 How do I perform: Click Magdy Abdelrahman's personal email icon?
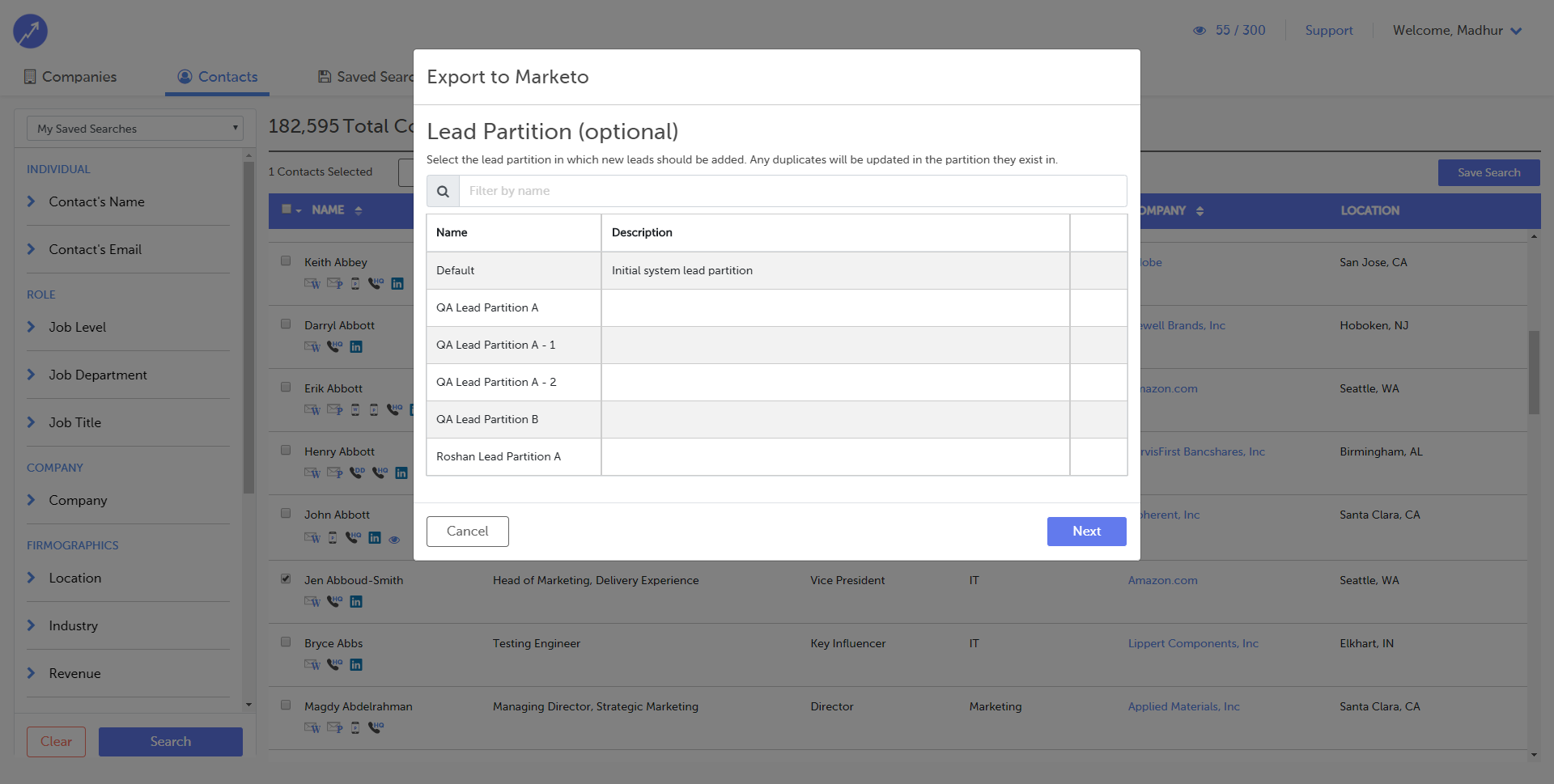pos(335,728)
